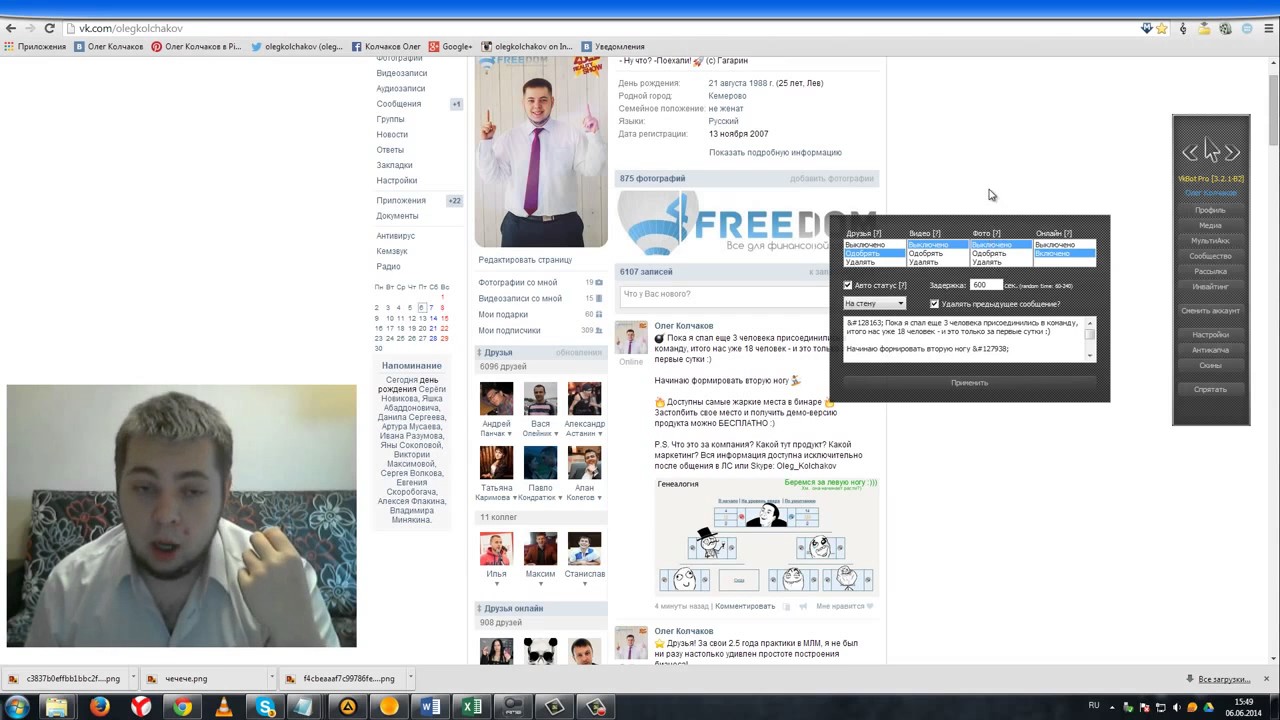The height and width of the screenshot is (720, 1280).
Task: Open Windows Start menu
Action: (x=17, y=707)
